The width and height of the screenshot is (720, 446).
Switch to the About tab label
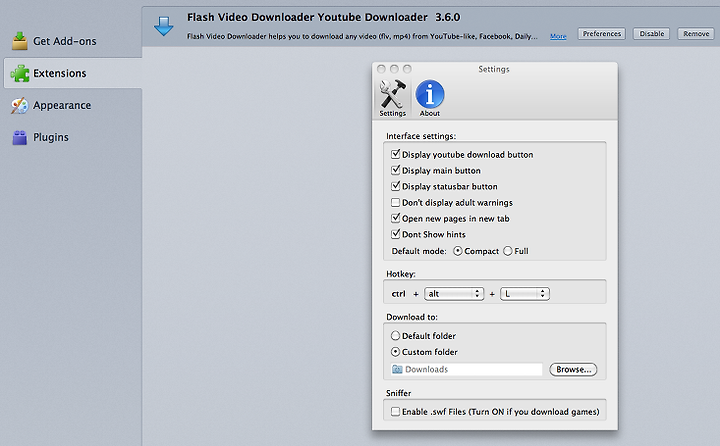(430, 113)
